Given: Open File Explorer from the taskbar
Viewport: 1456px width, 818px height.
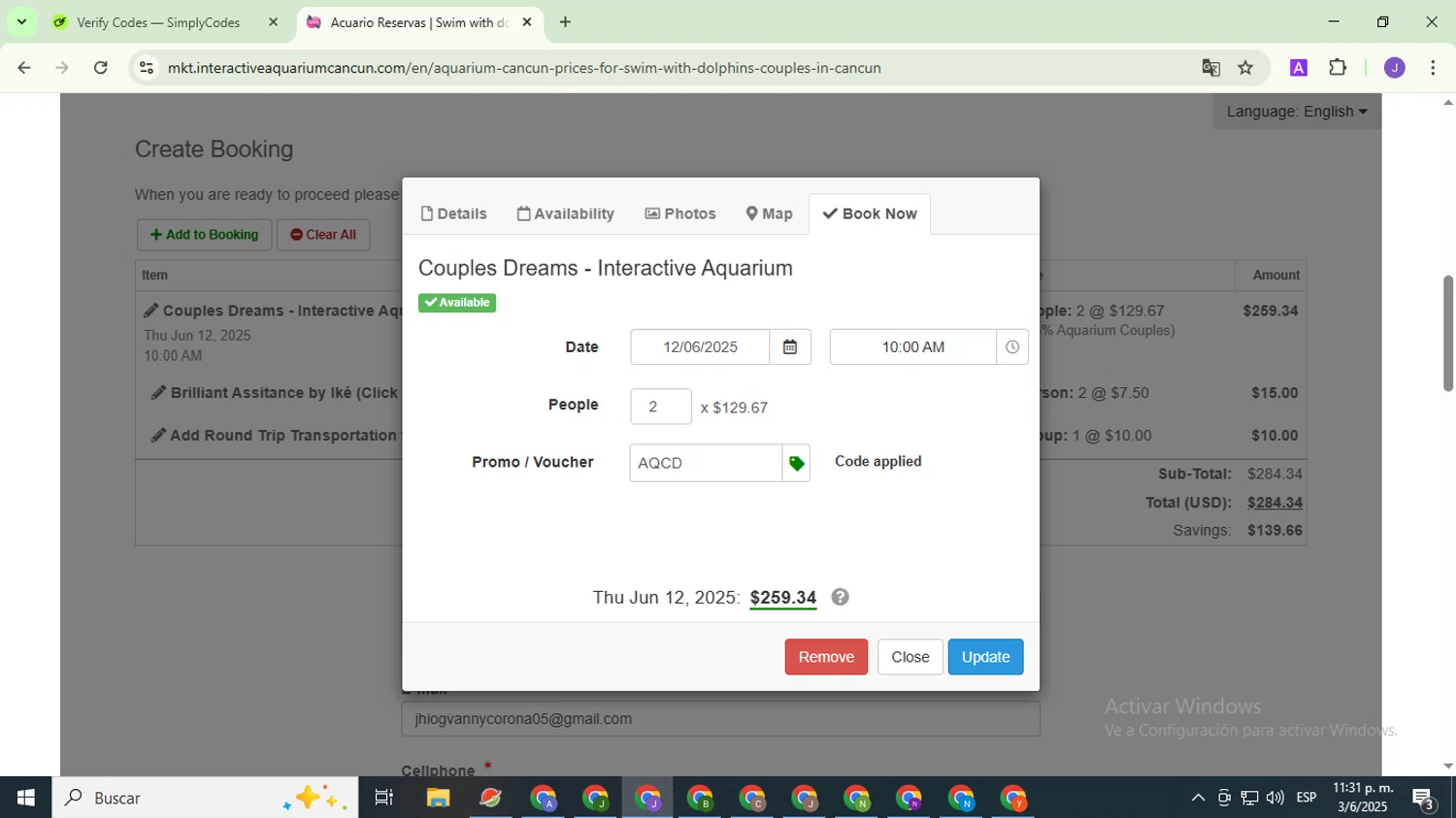Looking at the screenshot, I should coord(438,798).
